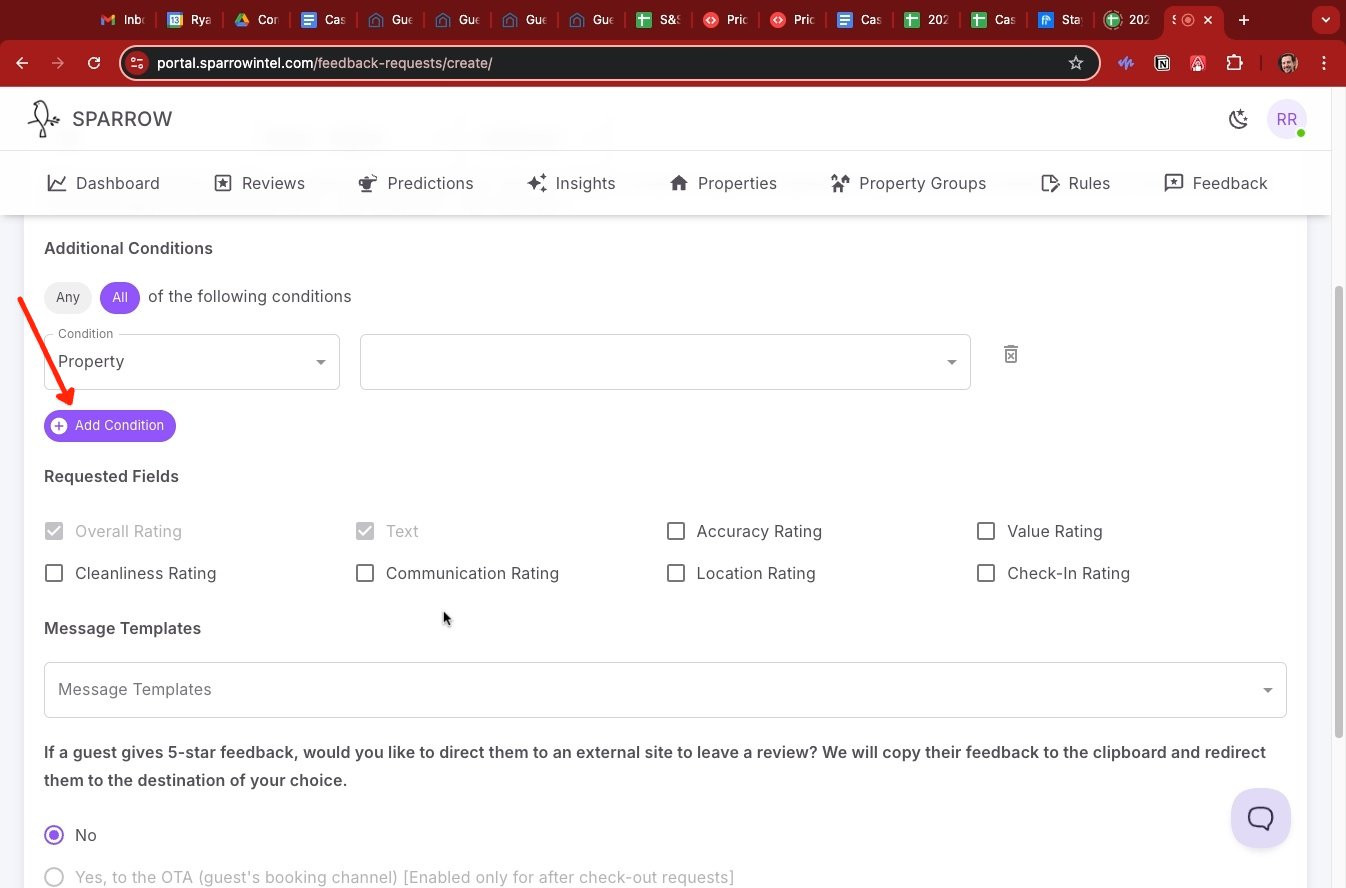Image resolution: width=1346 pixels, height=888 pixels.
Task: Open the chat support widget
Action: pyautogui.click(x=1260, y=818)
